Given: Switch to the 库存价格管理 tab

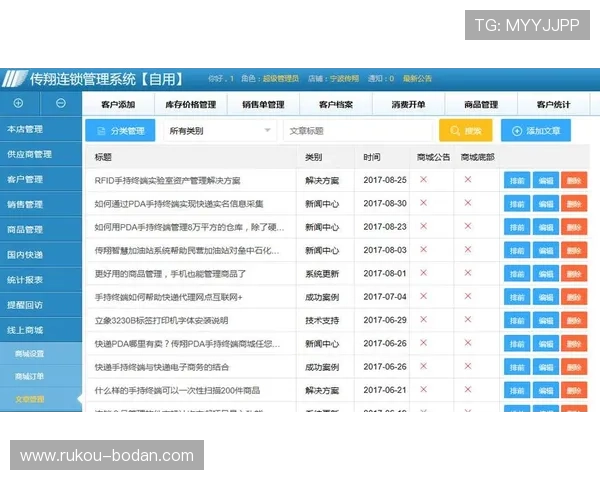Looking at the screenshot, I should coord(191,104).
